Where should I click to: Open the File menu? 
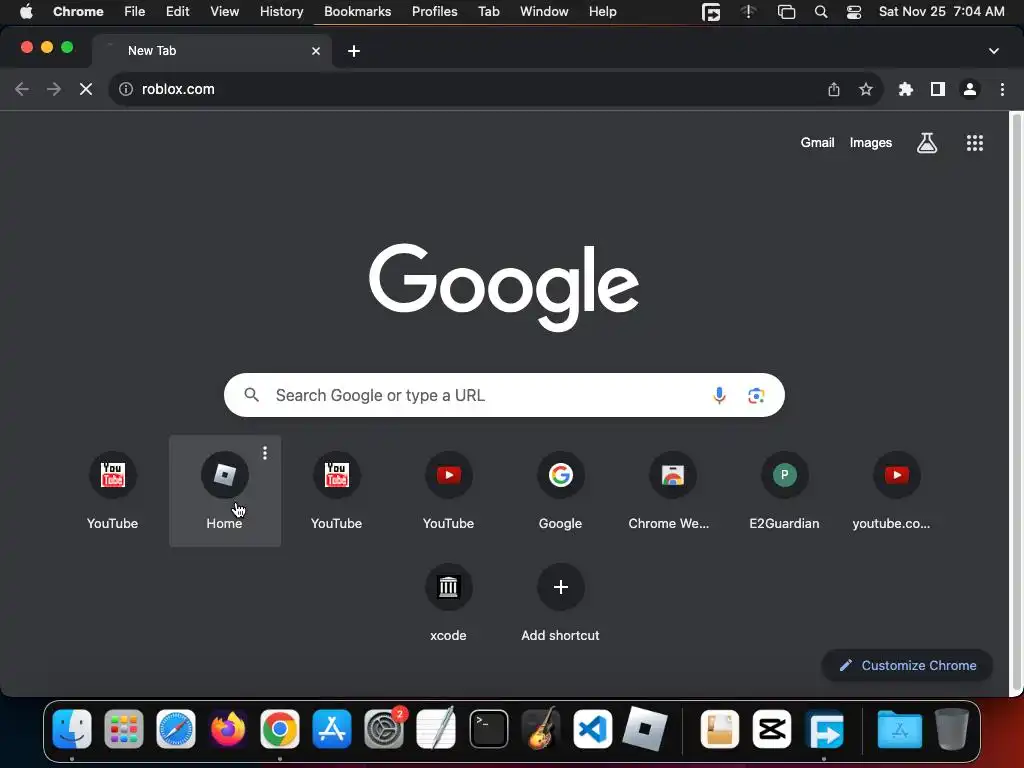click(x=135, y=11)
